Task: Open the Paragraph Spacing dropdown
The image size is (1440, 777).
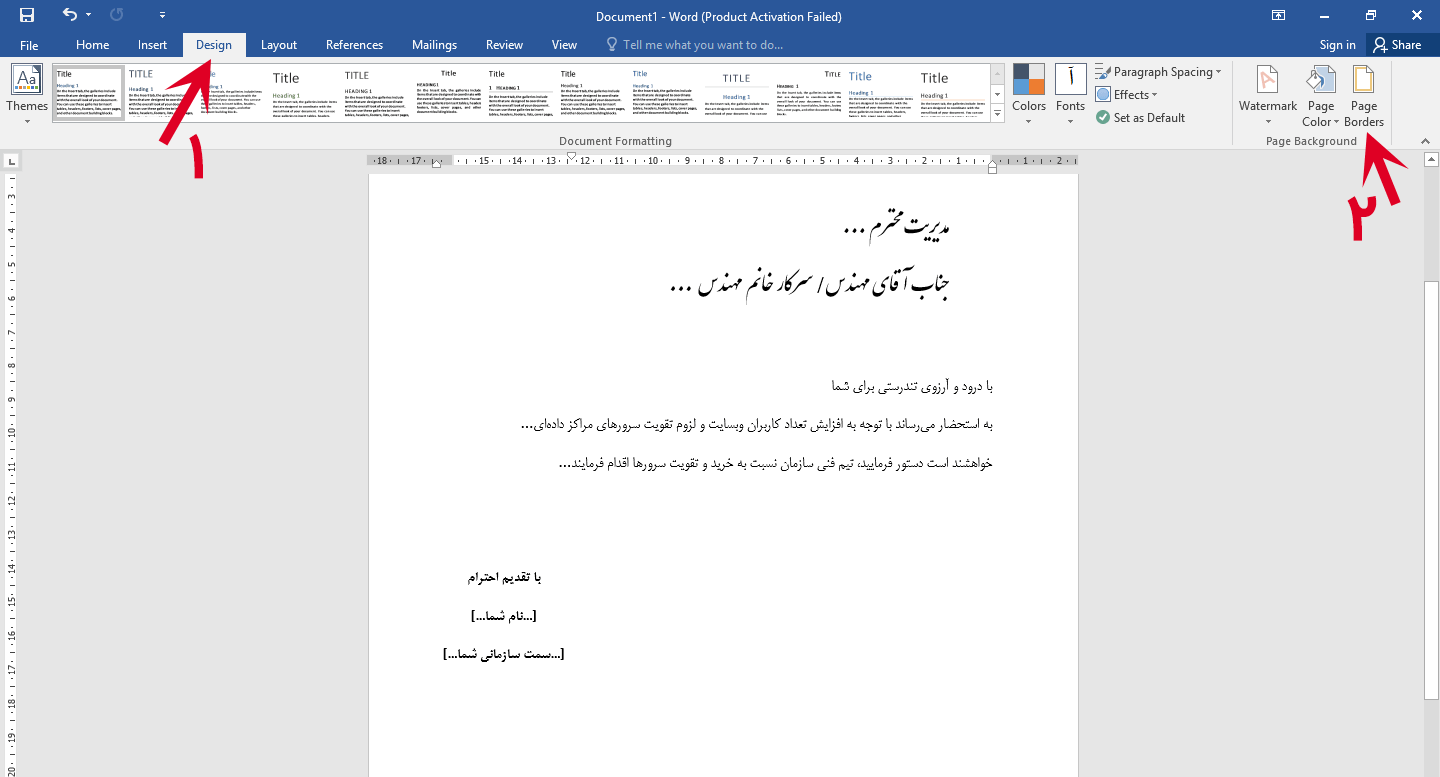Action: 1158,72
